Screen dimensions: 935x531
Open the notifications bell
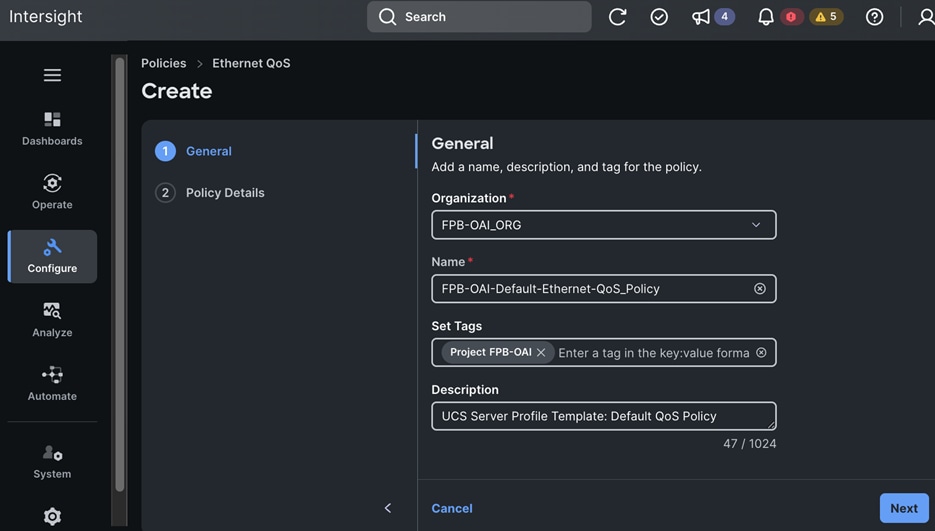[766, 17]
